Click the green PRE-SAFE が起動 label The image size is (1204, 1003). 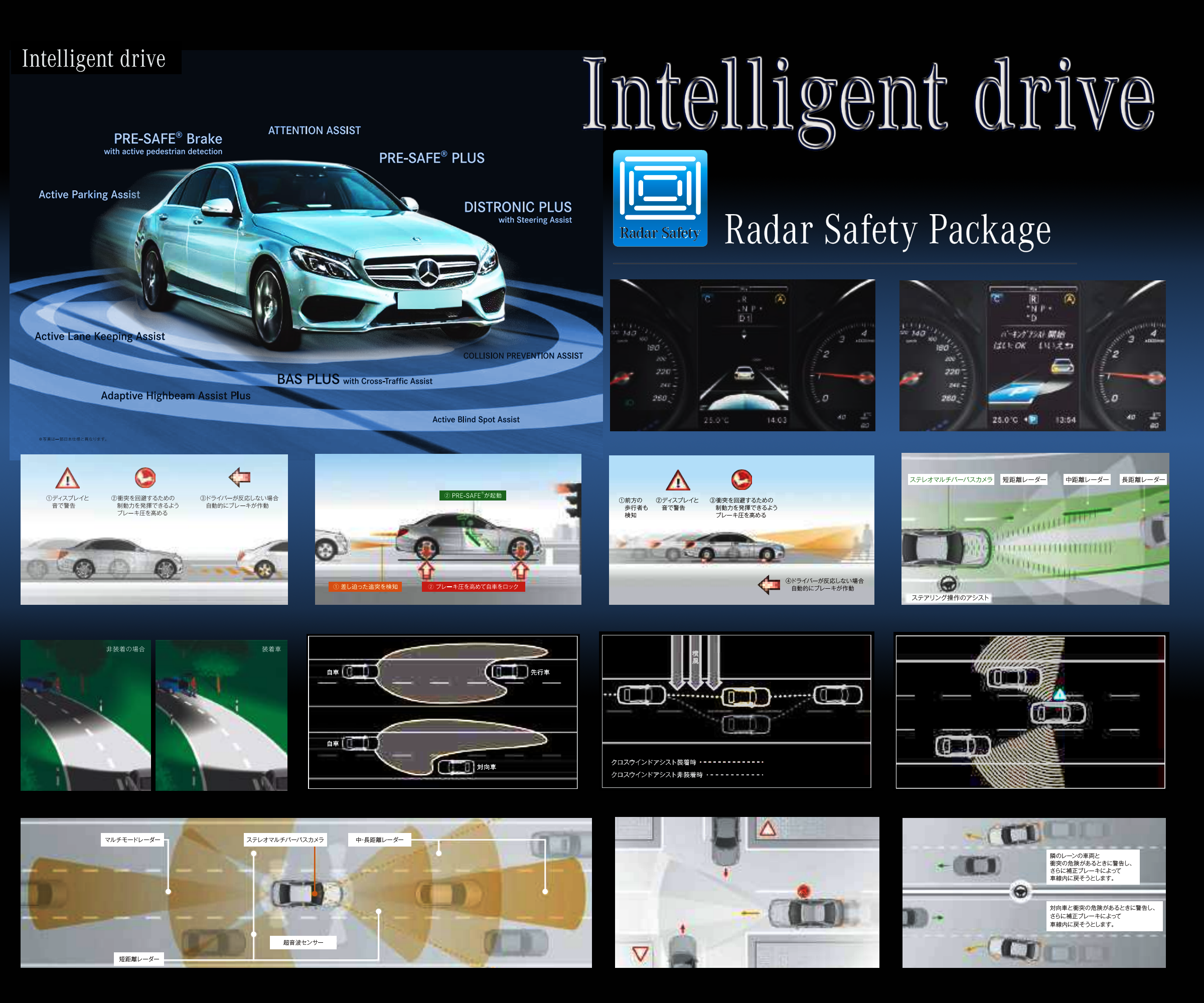473,495
